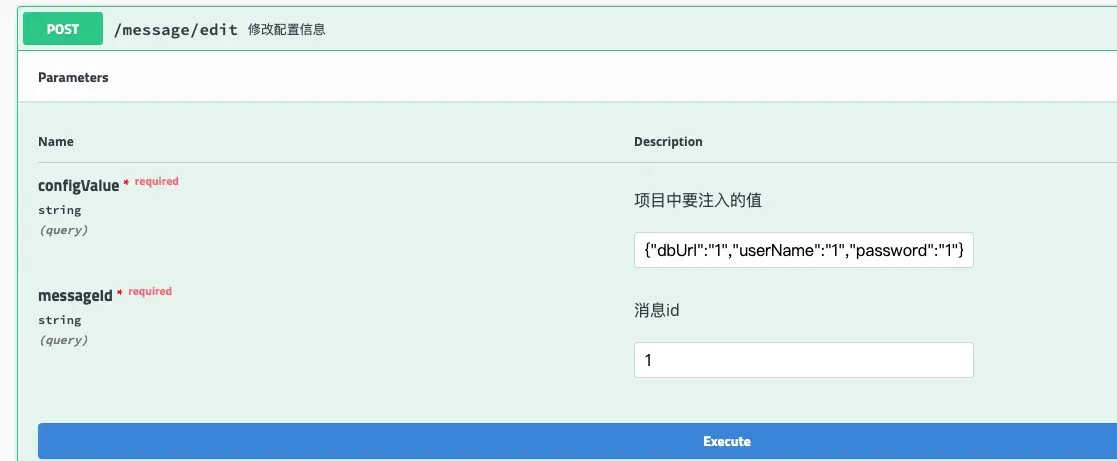Image resolution: width=1117 pixels, height=461 pixels.
Task: Focus the messageId input field containing 1
Action: (804, 361)
